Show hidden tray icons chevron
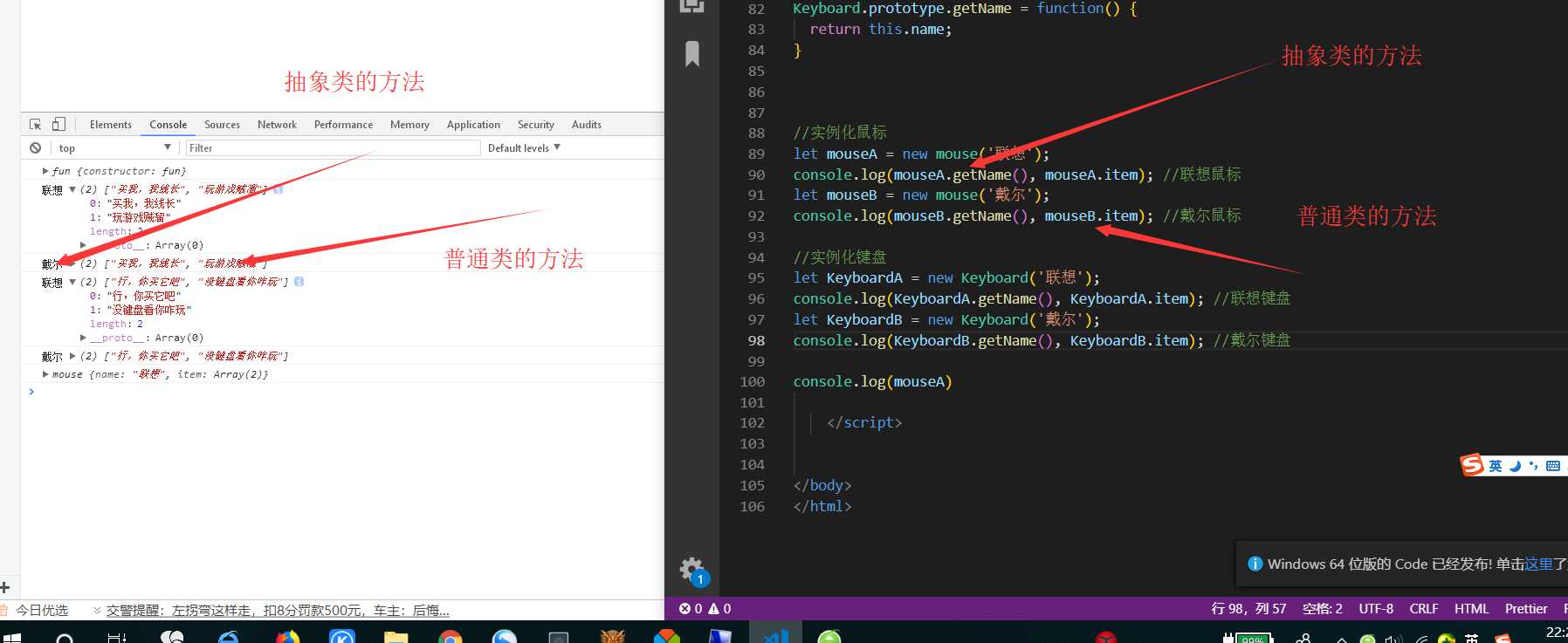 (x=1342, y=639)
